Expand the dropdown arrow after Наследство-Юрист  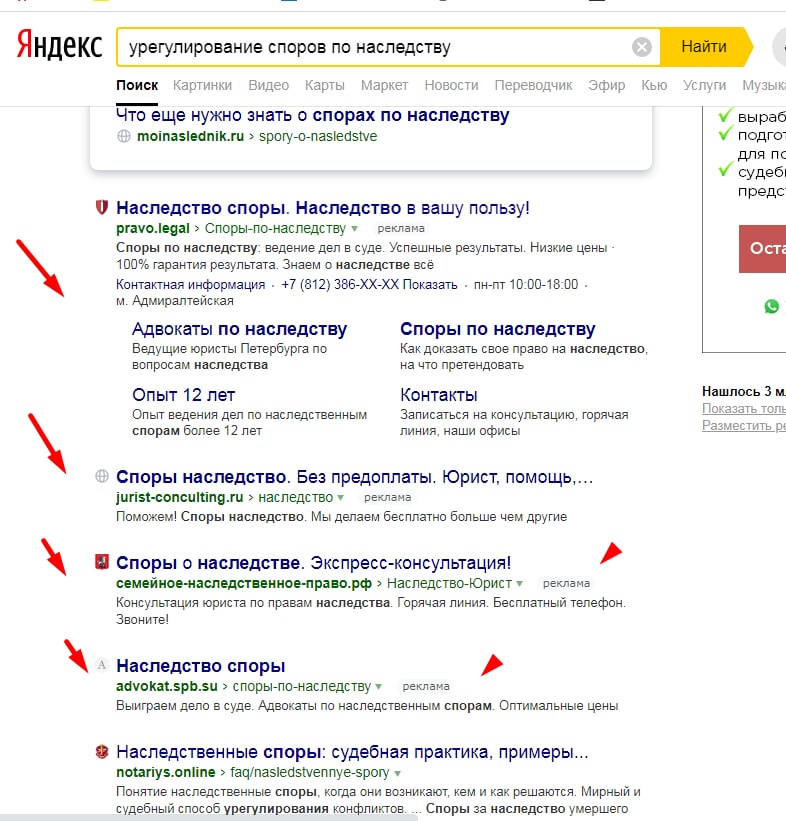519,583
